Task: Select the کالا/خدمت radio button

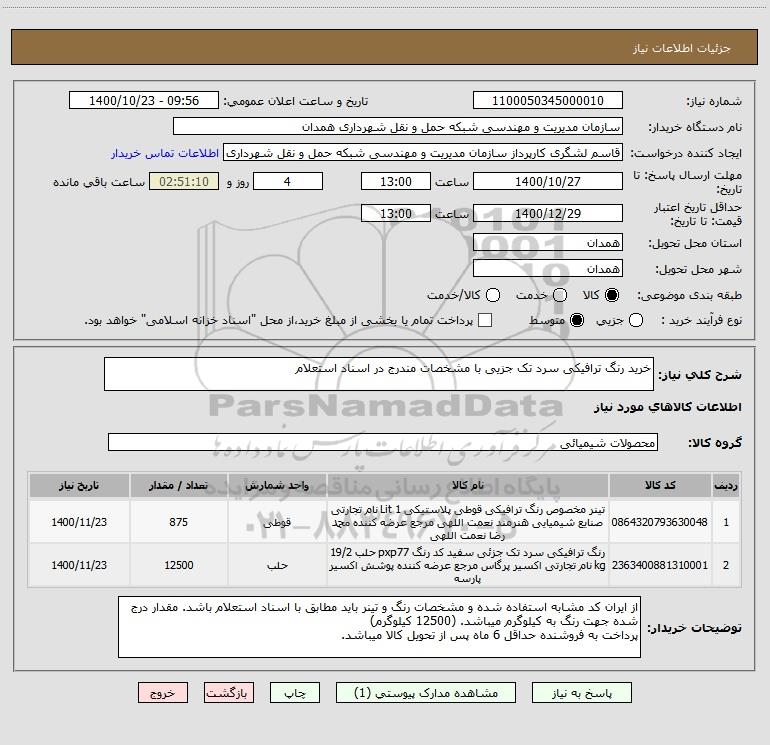Action: pos(493,295)
